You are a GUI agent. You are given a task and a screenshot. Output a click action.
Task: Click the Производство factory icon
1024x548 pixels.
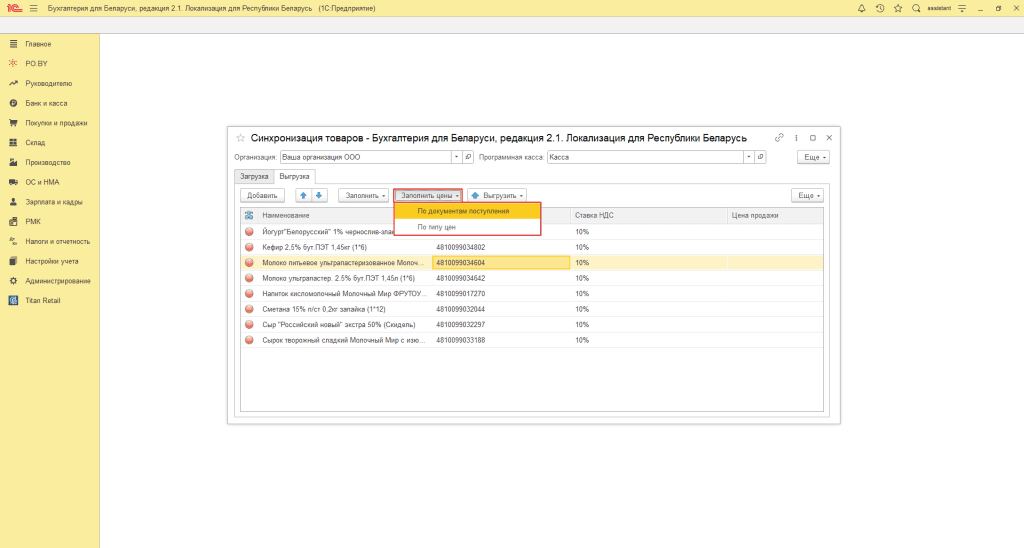13,162
